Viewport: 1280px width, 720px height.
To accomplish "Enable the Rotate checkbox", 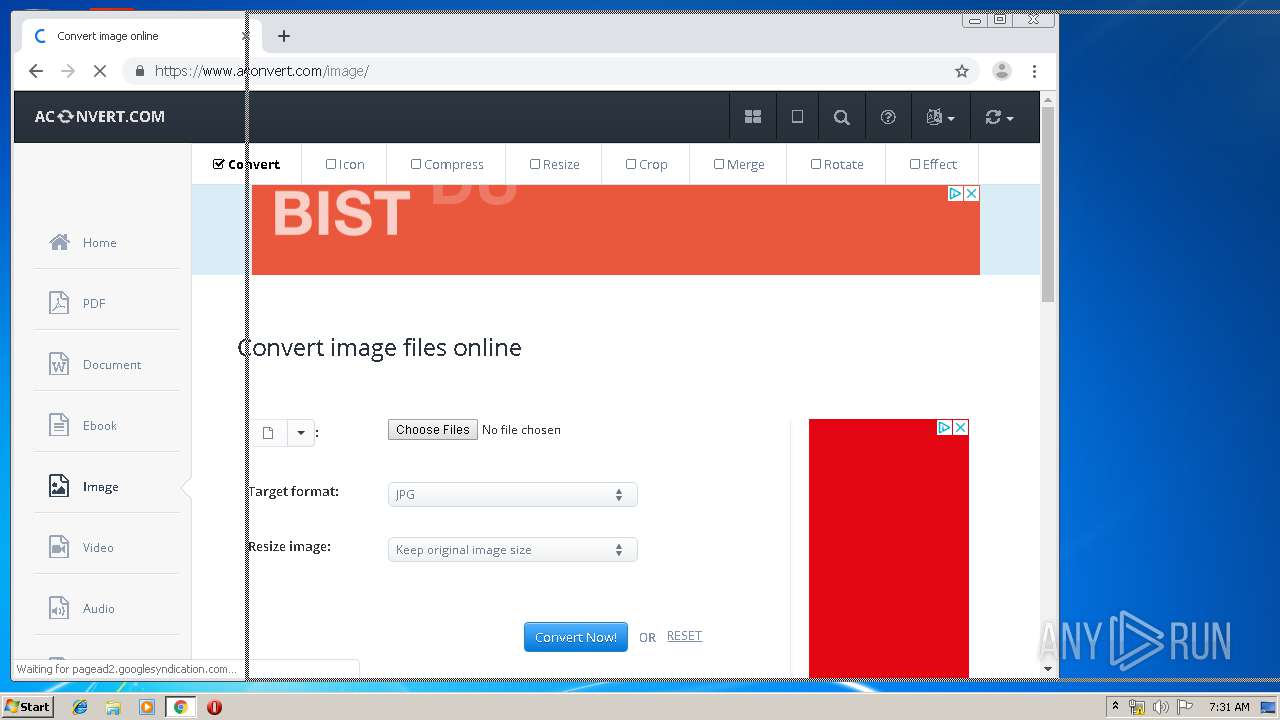I will click(816, 164).
